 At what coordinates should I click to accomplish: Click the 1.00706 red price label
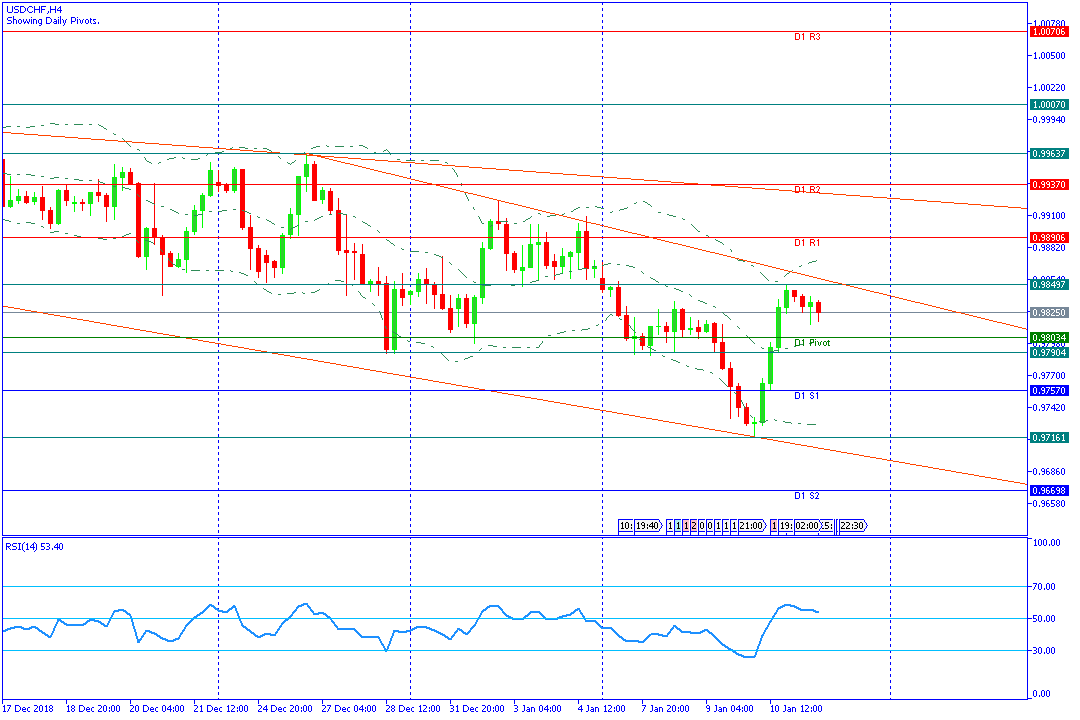tap(1049, 32)
